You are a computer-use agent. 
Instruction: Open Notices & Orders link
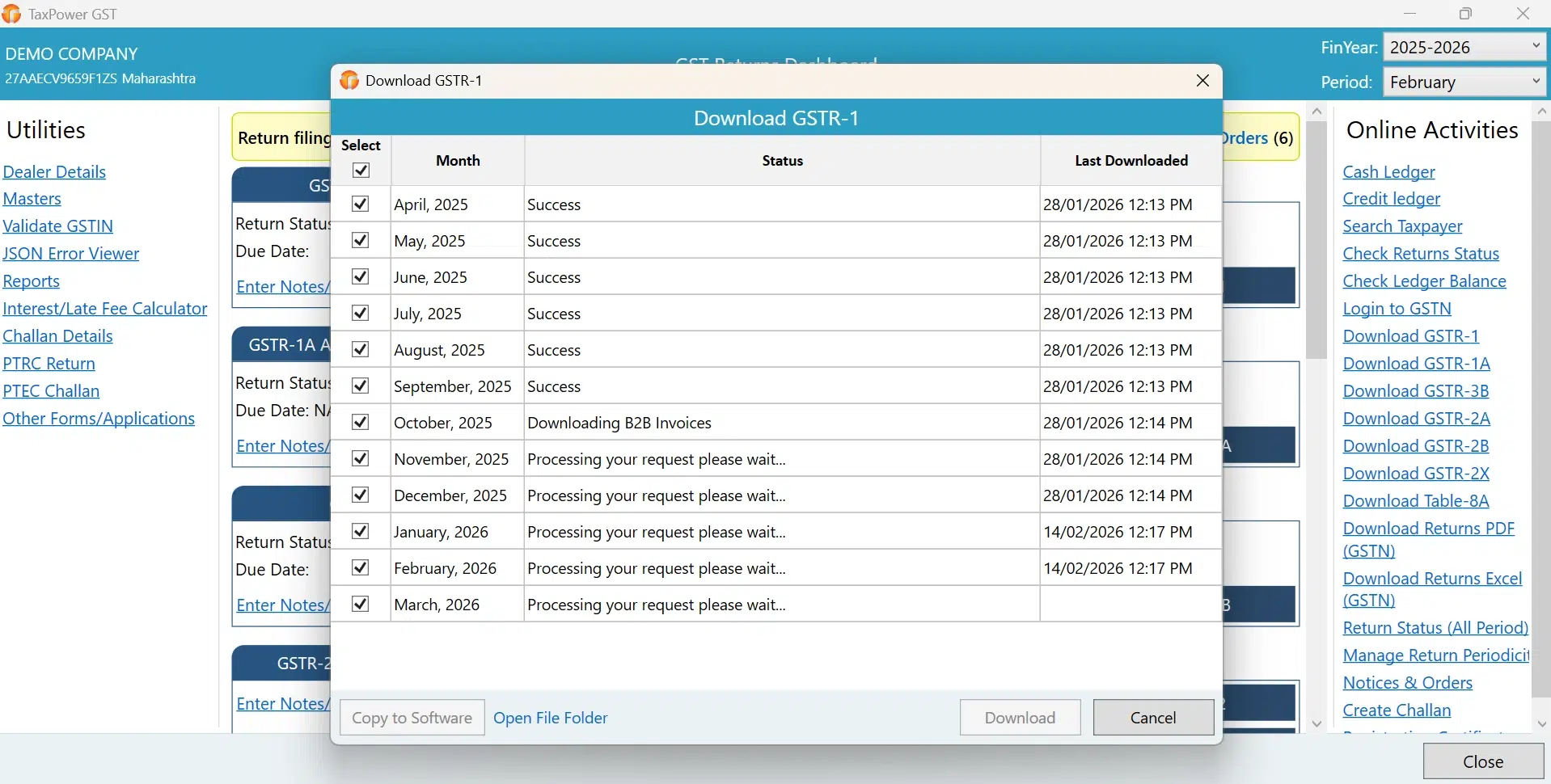pyautogui.click(x=1408, y=683)
